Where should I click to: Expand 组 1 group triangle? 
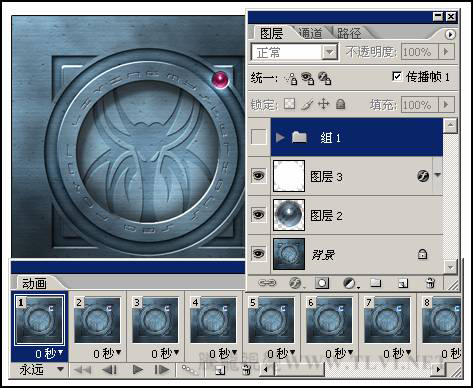click(280, 137)
